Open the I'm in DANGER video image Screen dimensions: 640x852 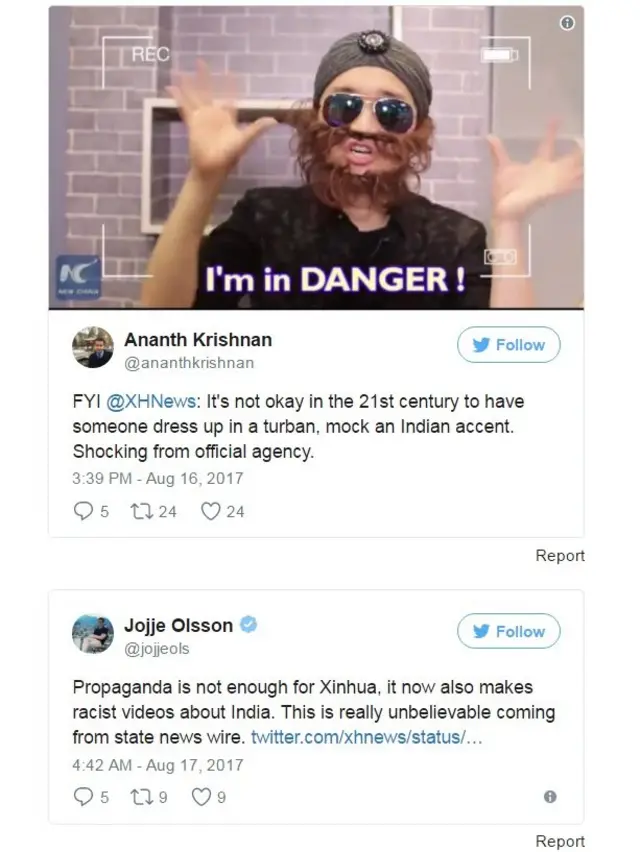(x=316, y=158)
